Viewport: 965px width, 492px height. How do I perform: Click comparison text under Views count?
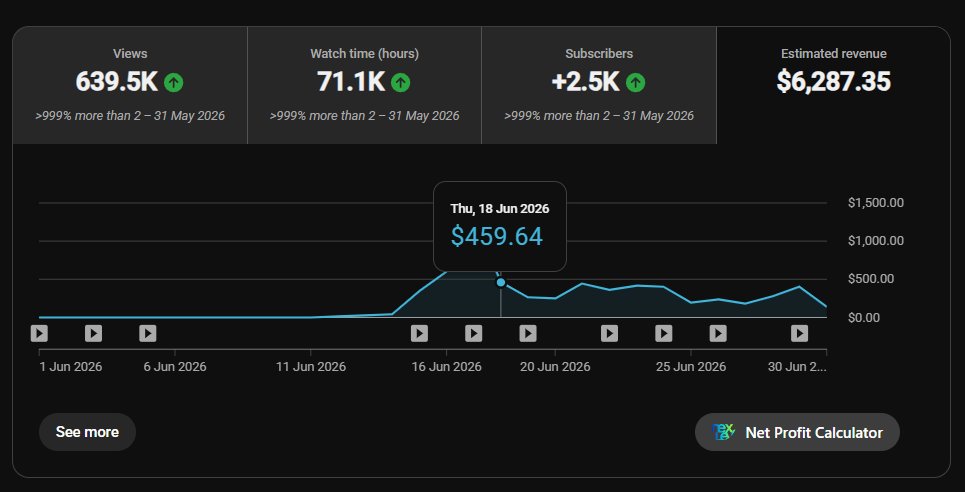(x=130, y=116)
